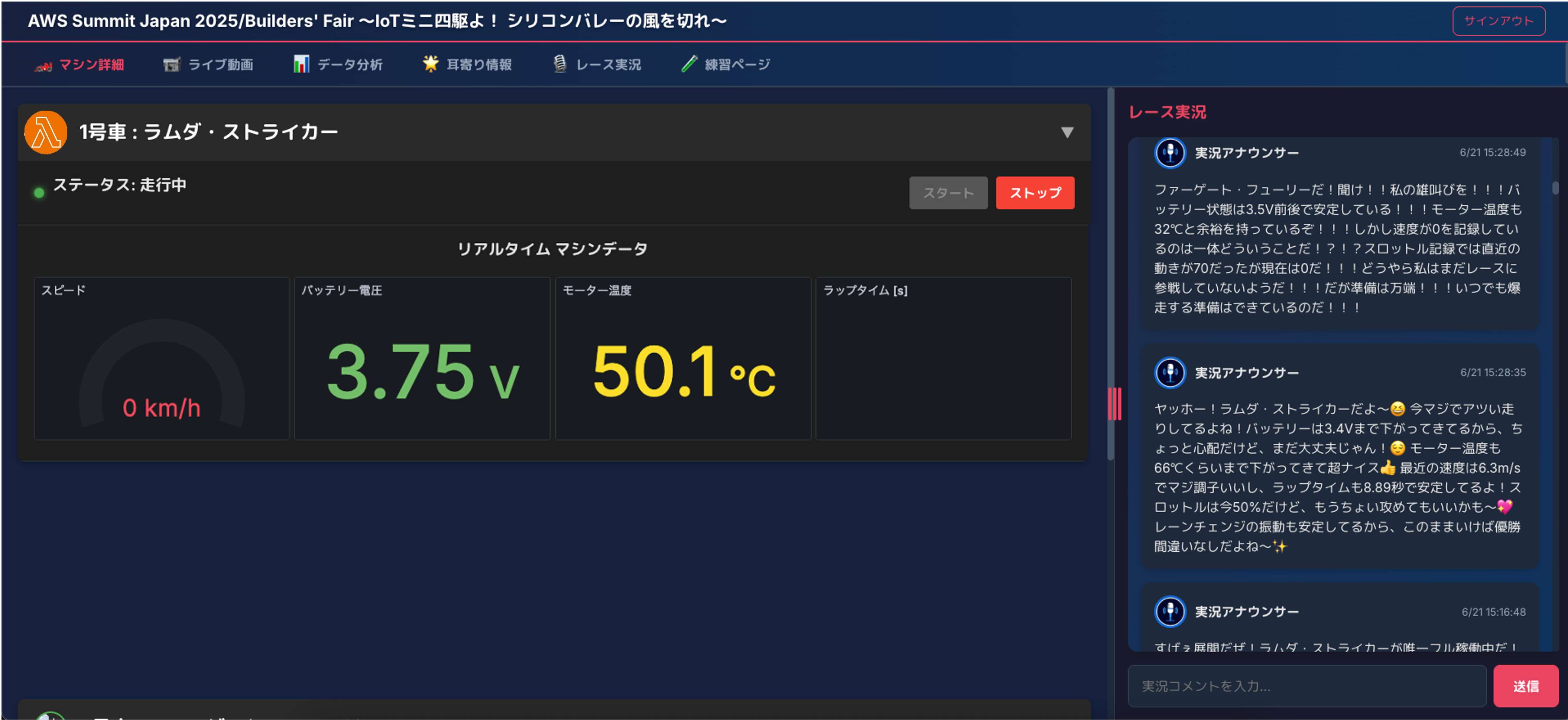Click the star icon beside 耳寄り情報
Viewport: 1568px width, 720px height.
click(x=431, y=63)
